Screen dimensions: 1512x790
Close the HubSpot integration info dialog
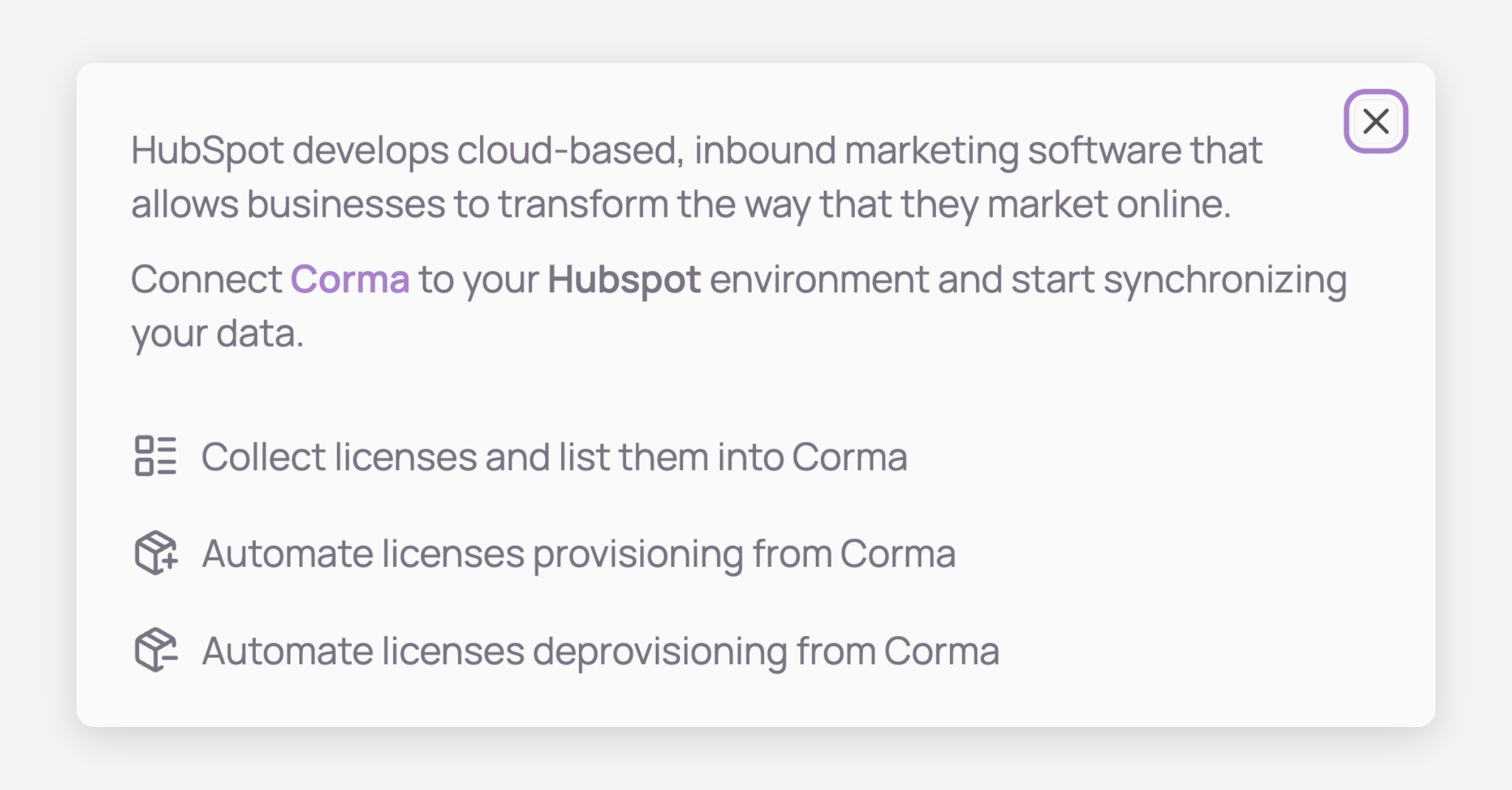click(1375, 121)
